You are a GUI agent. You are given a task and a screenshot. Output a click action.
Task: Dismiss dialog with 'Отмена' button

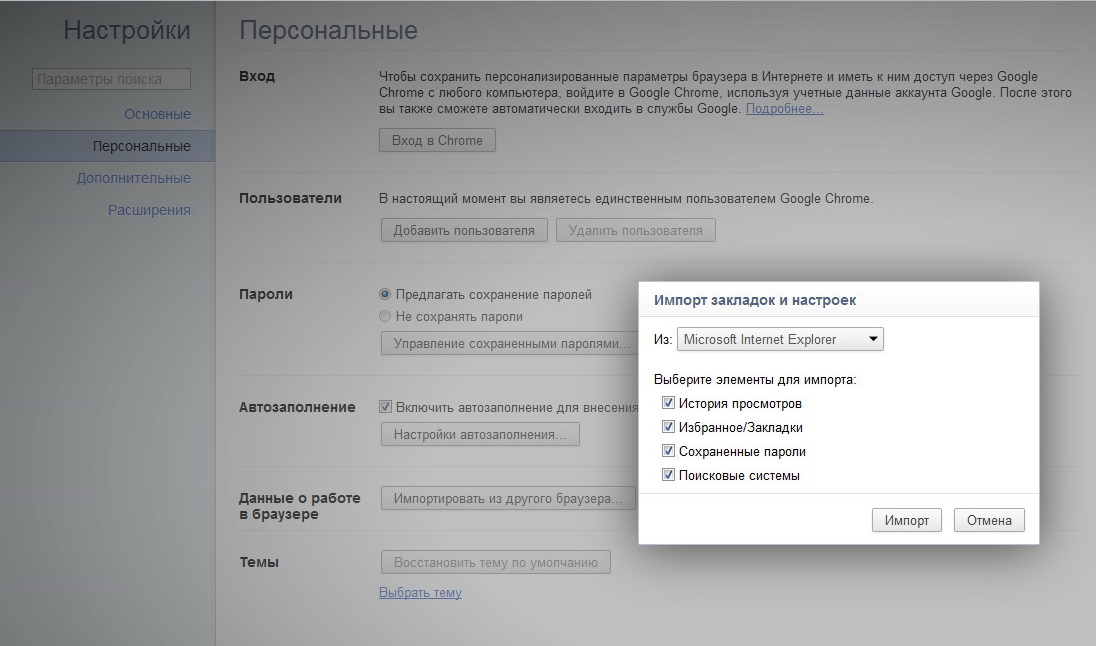click(989, 520)
